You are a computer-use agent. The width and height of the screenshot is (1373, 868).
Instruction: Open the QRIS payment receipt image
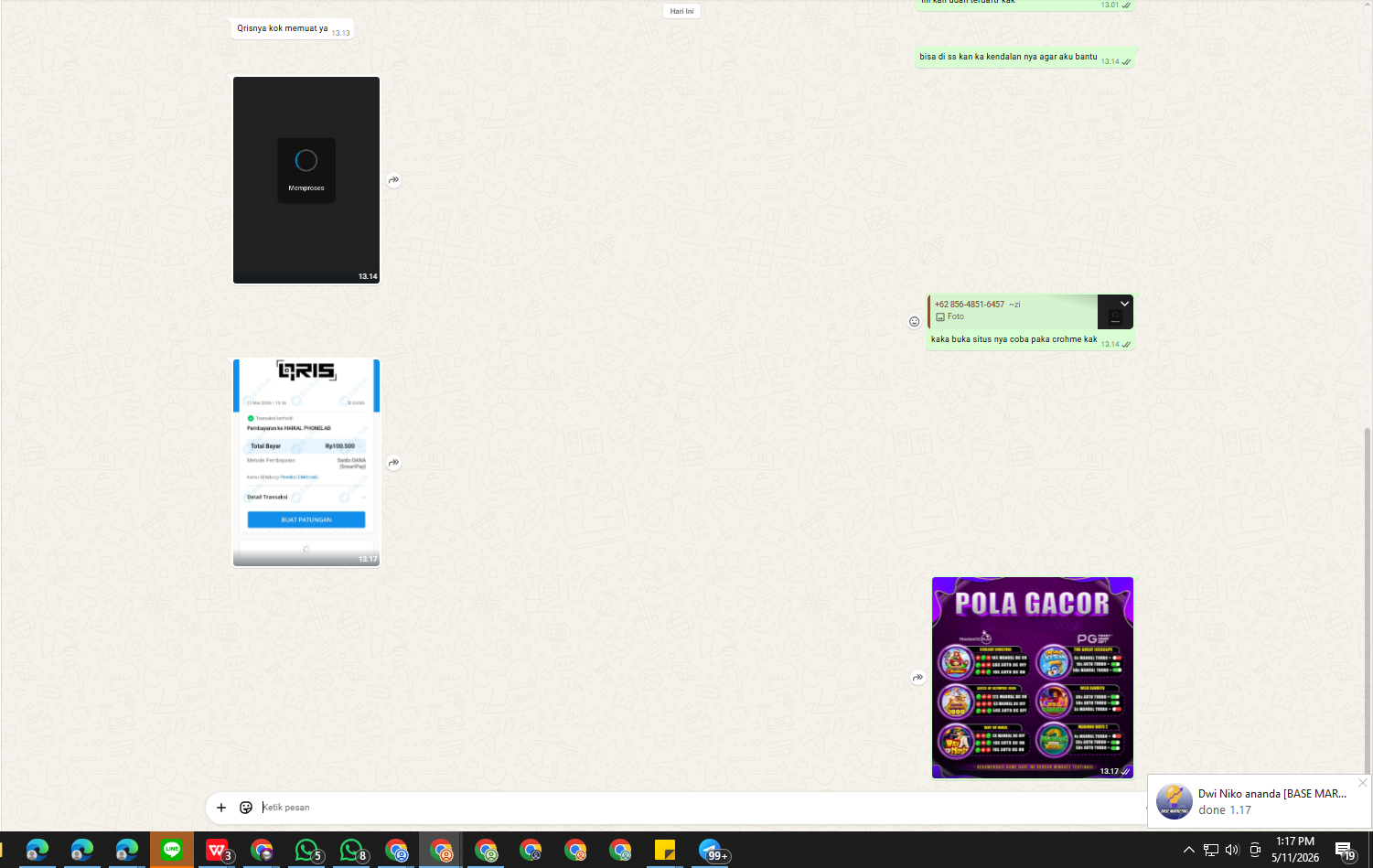point(306,463)
